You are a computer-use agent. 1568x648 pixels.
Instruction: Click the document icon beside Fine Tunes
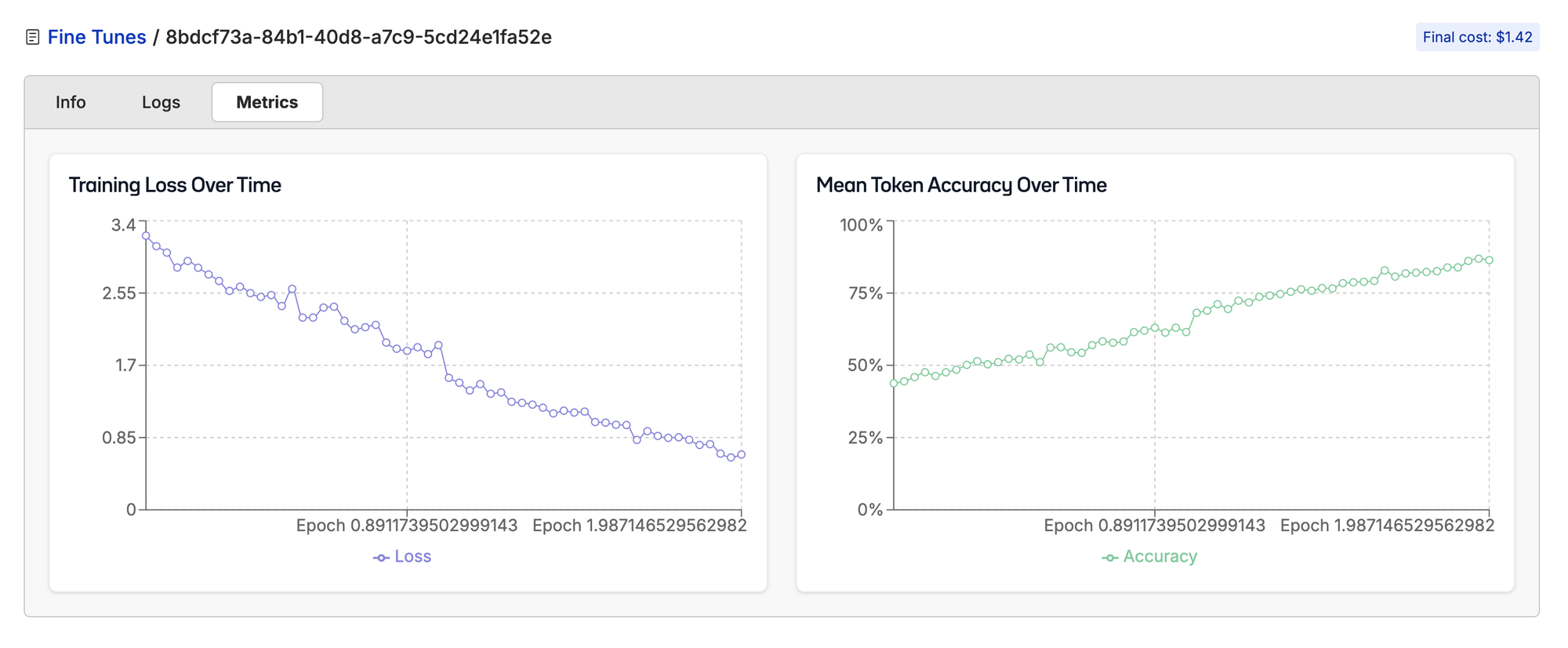(33, 37)
